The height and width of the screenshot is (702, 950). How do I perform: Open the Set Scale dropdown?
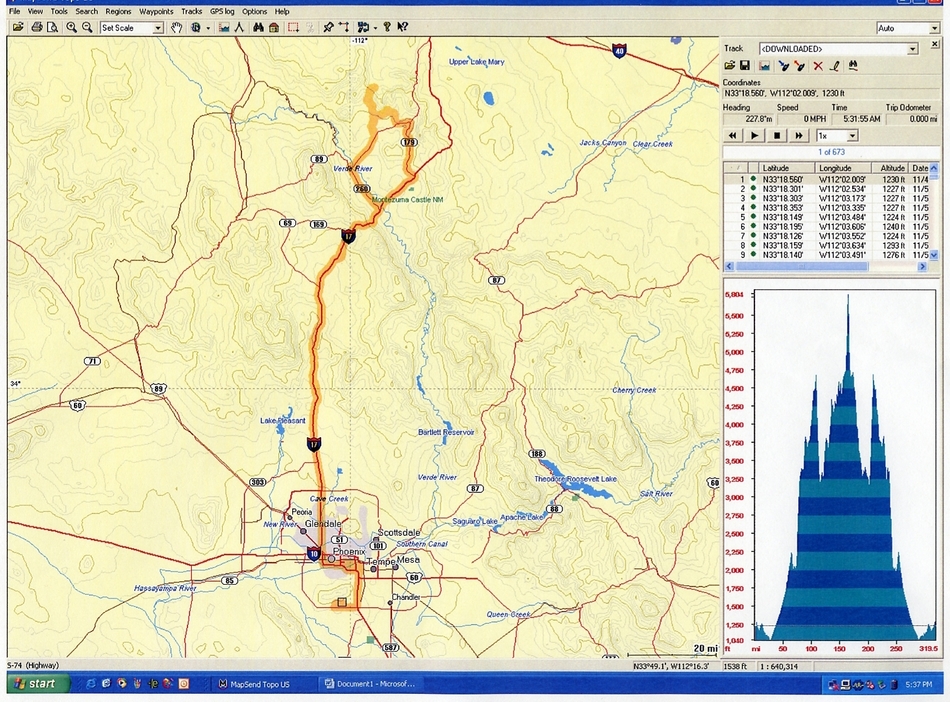(158, 28)
